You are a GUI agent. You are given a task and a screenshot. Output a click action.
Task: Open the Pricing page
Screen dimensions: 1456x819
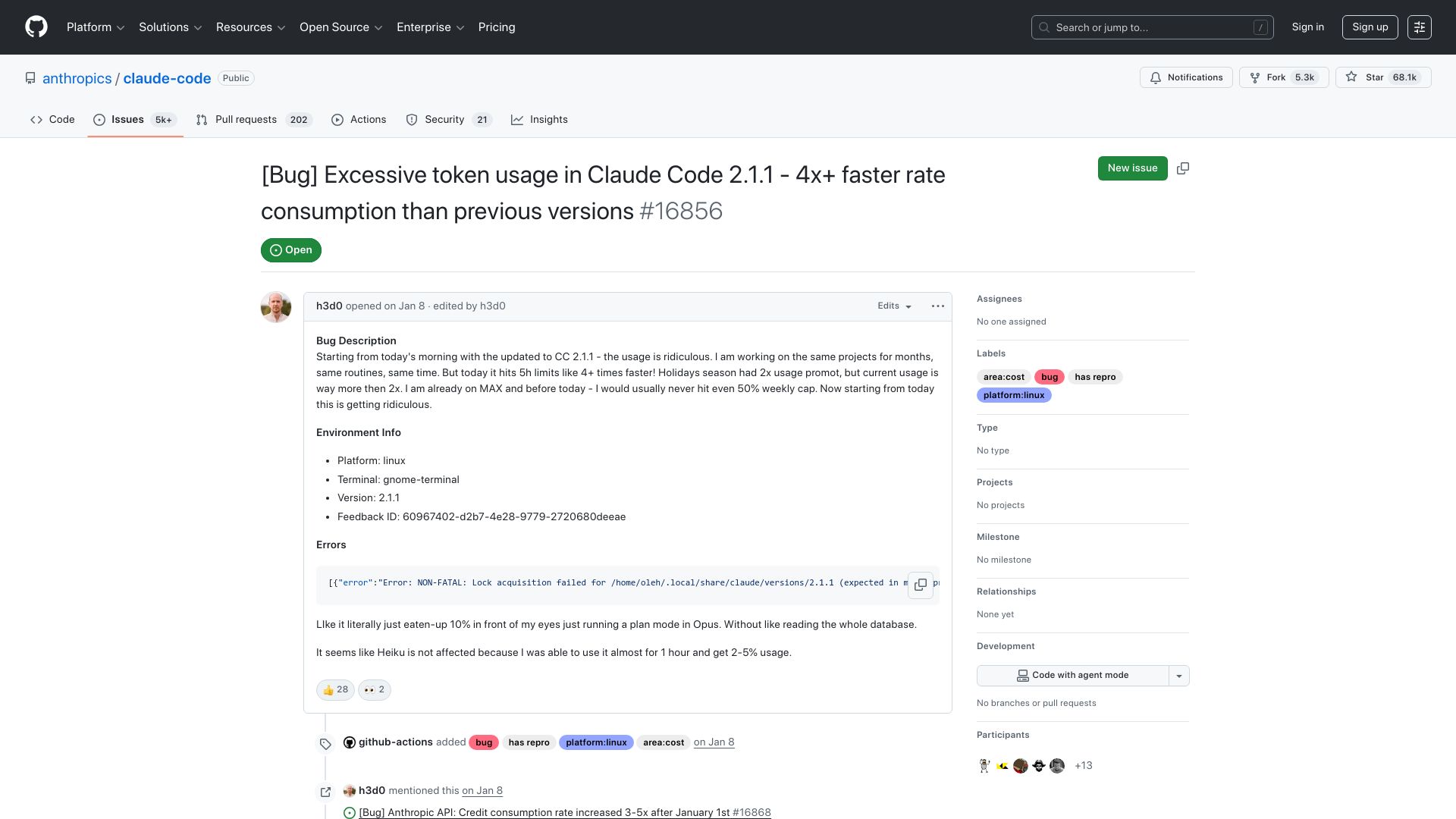497,27
